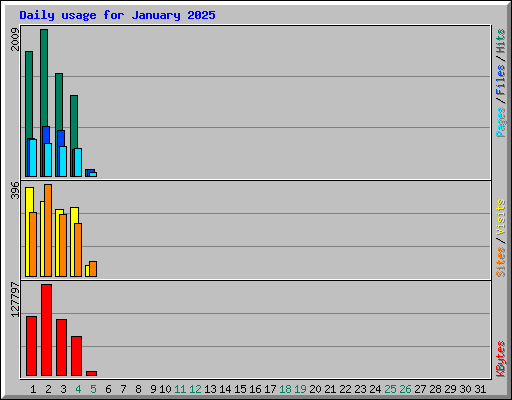Image resolution: width=512 pixels, height=400 pixels.
Task: Select the orange Sites bar for day 2
Action: tap(48, 230)
